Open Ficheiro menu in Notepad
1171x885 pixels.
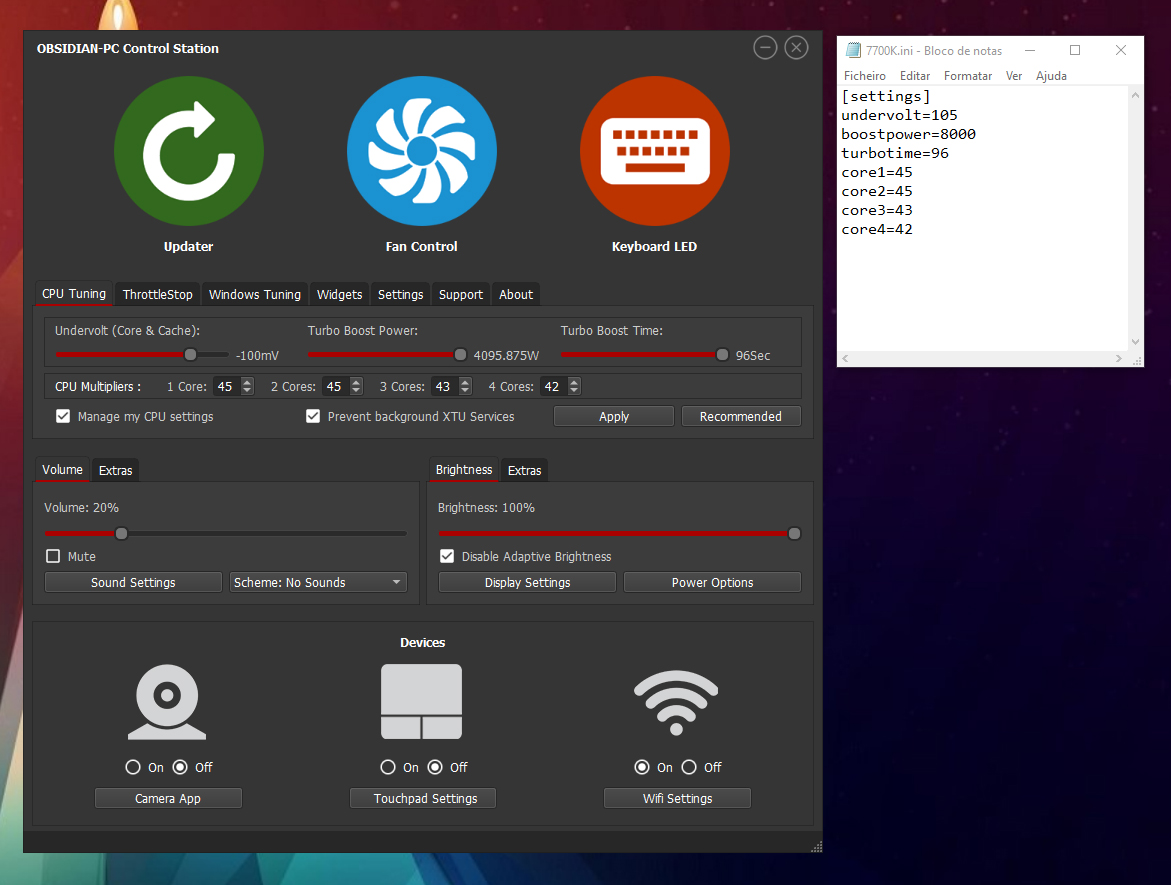865,75
